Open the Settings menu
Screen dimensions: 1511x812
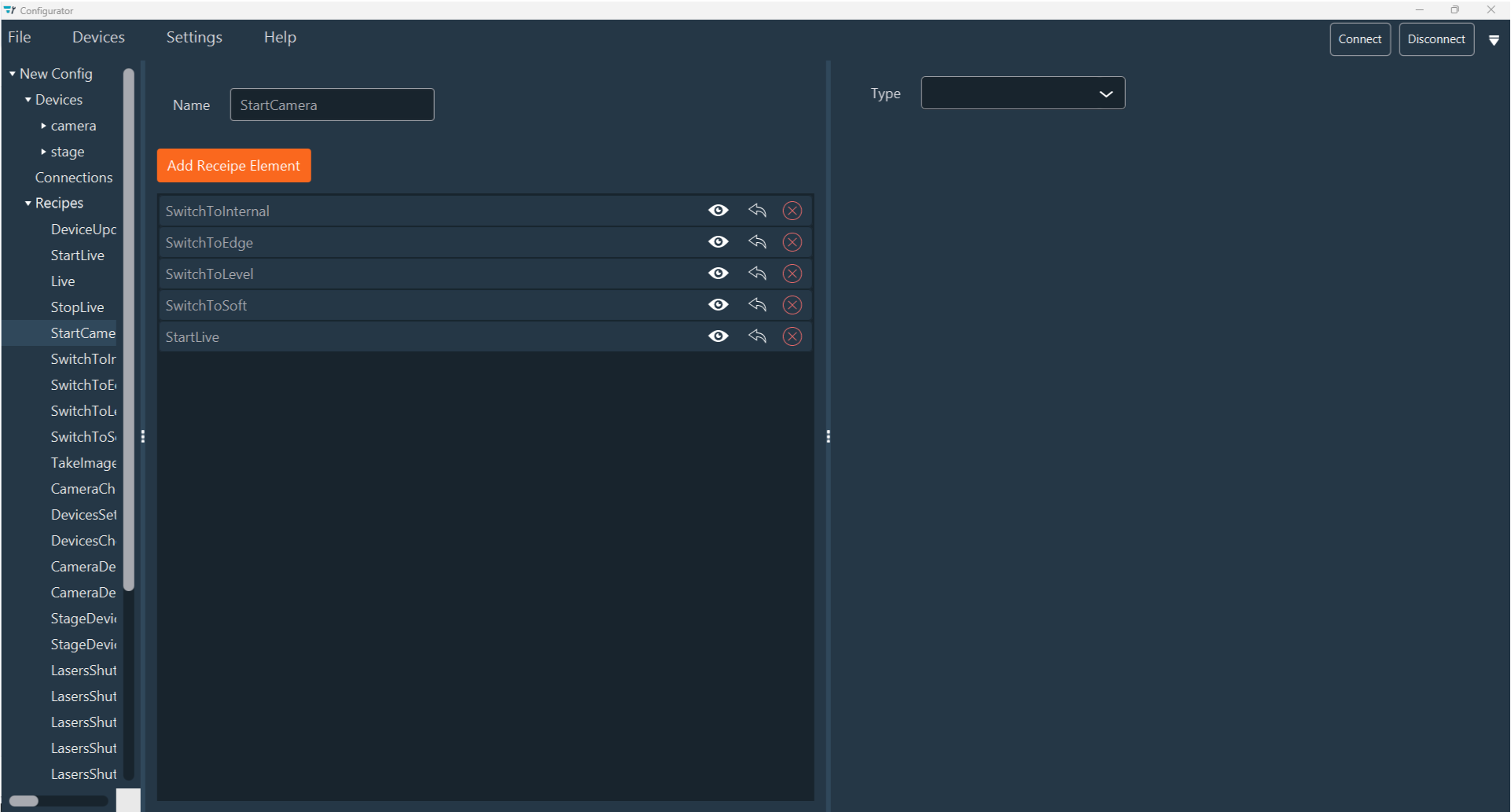[x=194, y=38]
